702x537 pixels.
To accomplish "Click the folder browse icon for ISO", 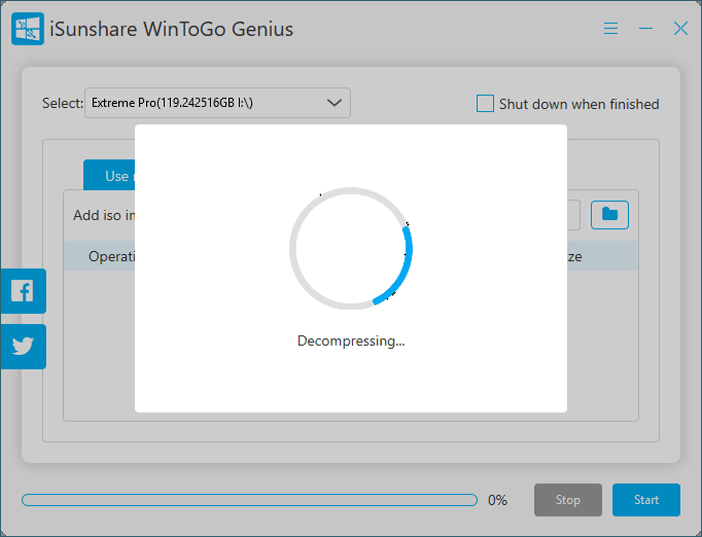I will (x=609, y=214).
